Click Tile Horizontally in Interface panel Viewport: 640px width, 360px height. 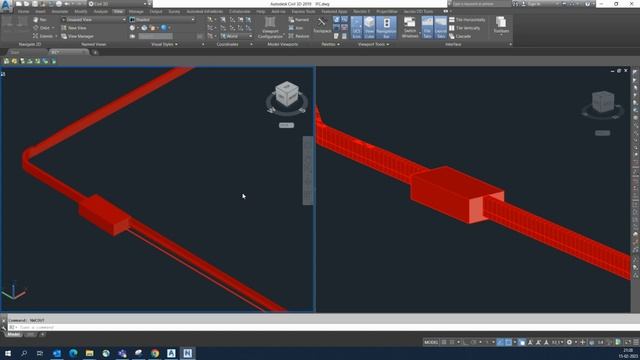point(467,20)
